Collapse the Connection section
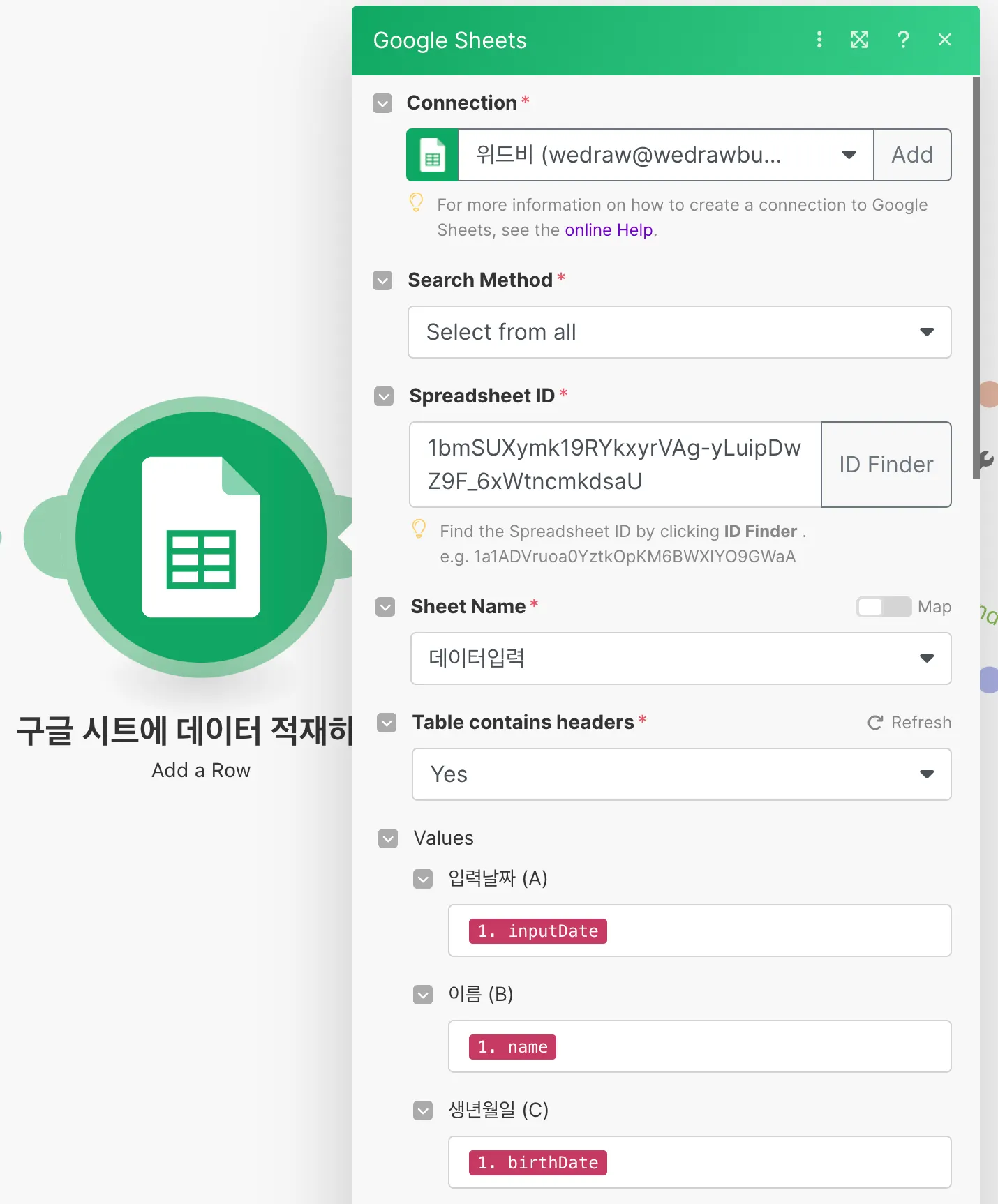 382,103
